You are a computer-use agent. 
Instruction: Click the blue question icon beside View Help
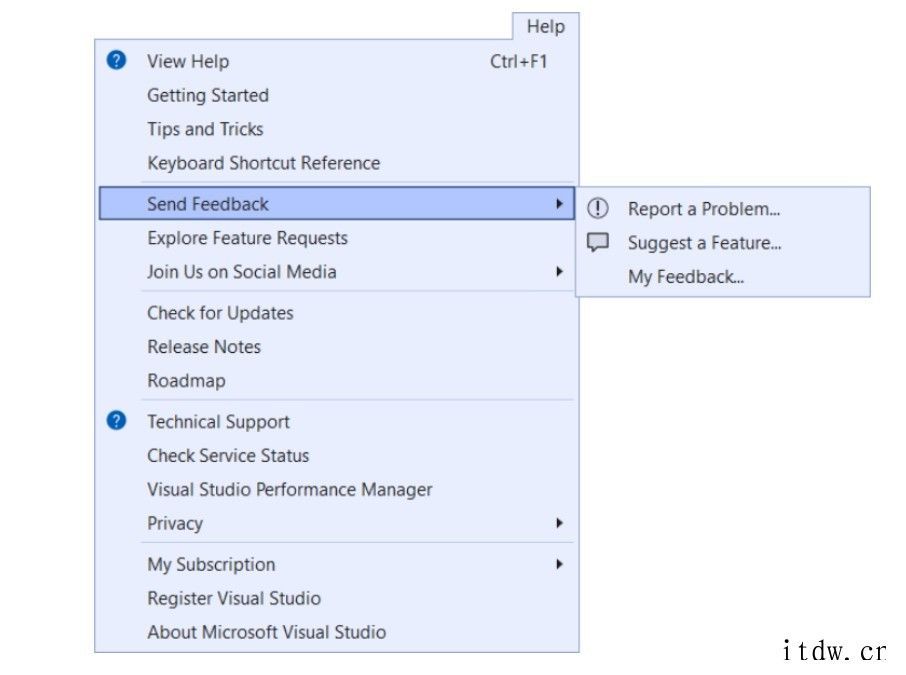(116, 60)
